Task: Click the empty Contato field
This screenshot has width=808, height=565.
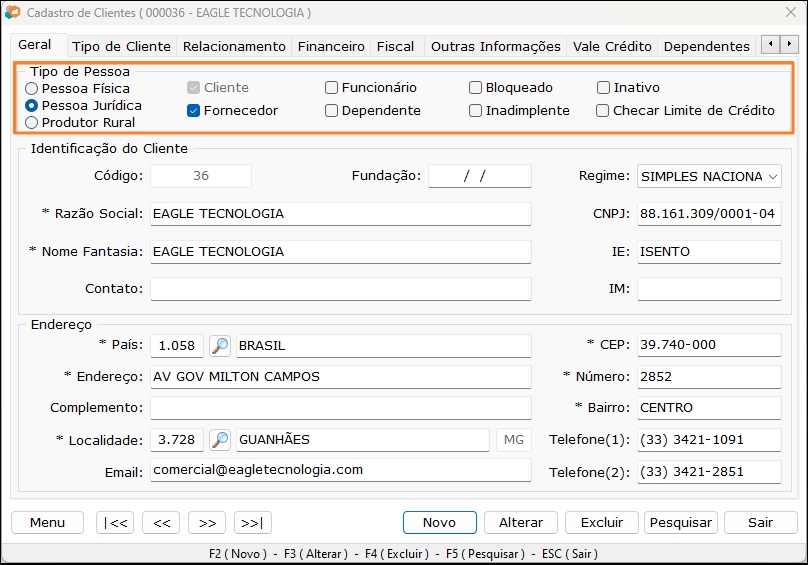Action: (x=341, y=289)
